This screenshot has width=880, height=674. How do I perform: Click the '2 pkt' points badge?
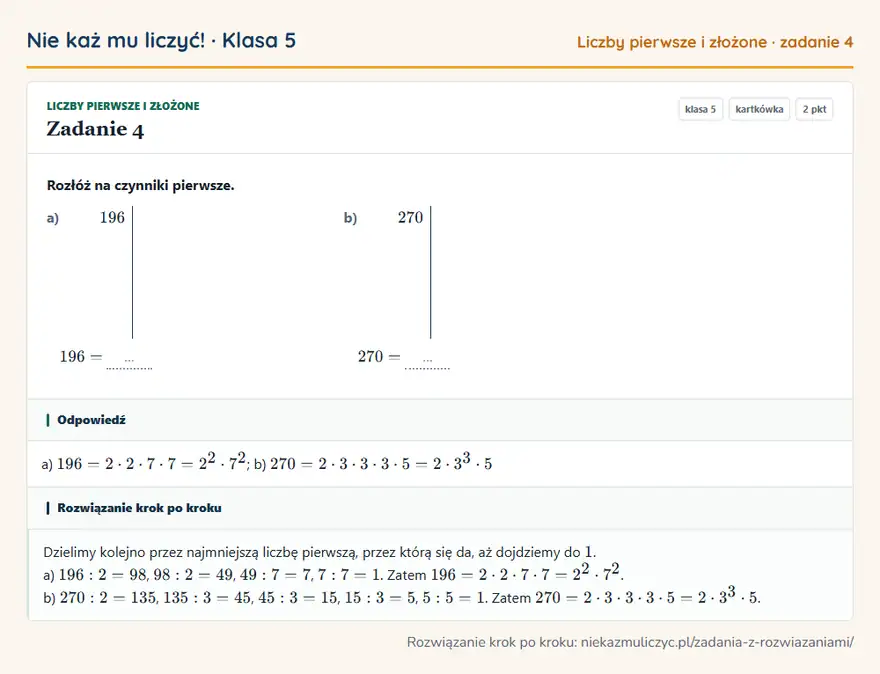pyautogui.click(x=814, y=109)
